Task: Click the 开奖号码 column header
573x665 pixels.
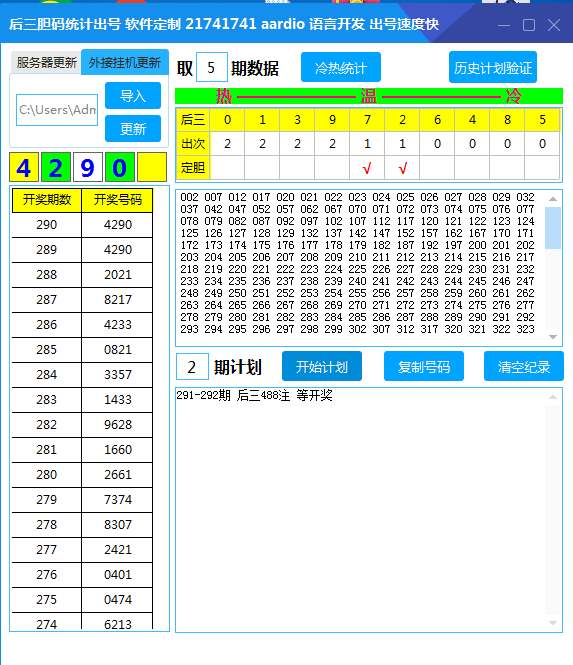Action: point(117,200)
